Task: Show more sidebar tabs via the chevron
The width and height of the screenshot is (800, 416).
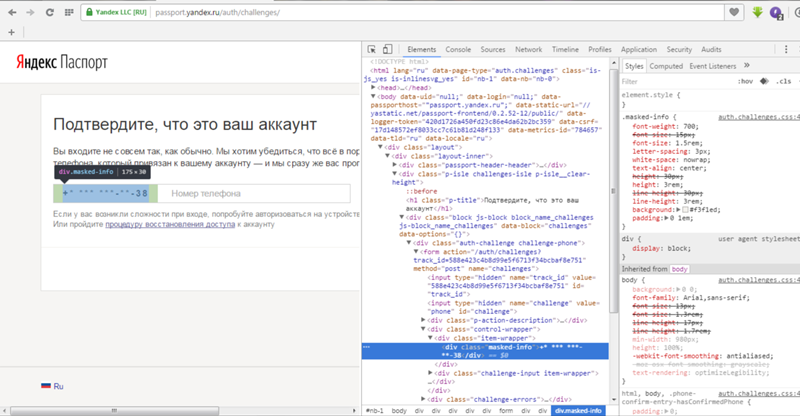Action: (x=747, y=65)
